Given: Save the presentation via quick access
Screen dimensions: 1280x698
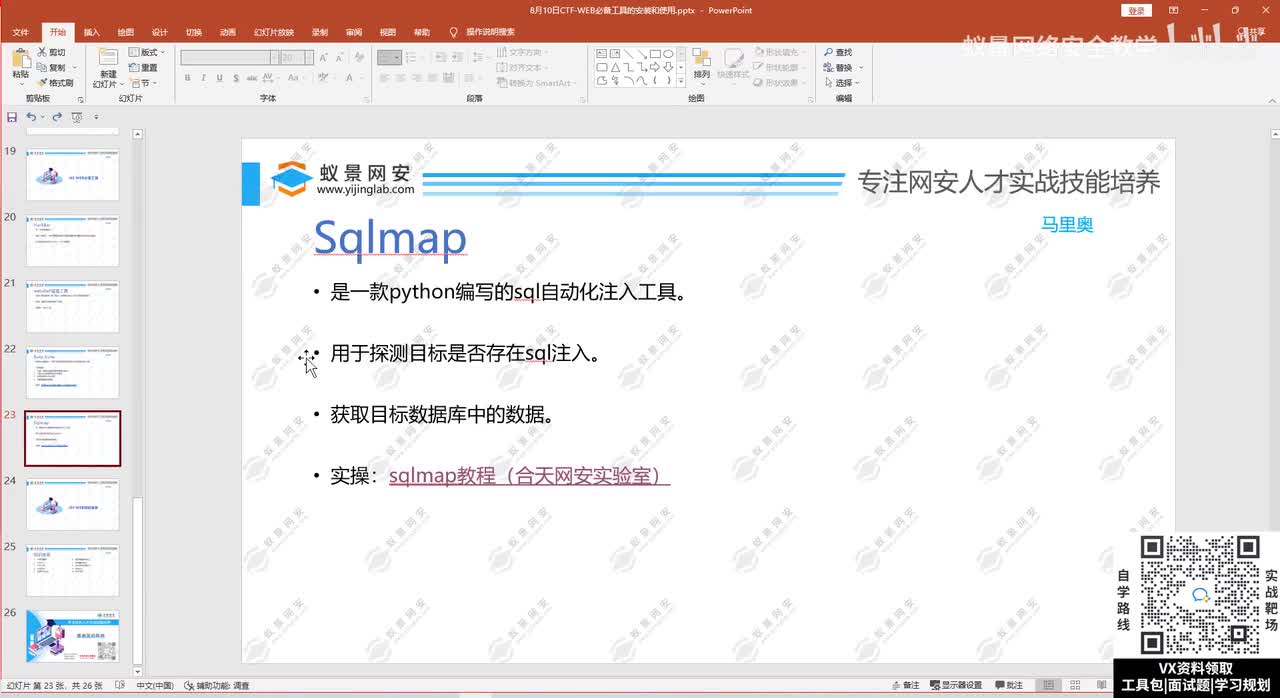Looking at the screenshot, I should coord(12,117).
